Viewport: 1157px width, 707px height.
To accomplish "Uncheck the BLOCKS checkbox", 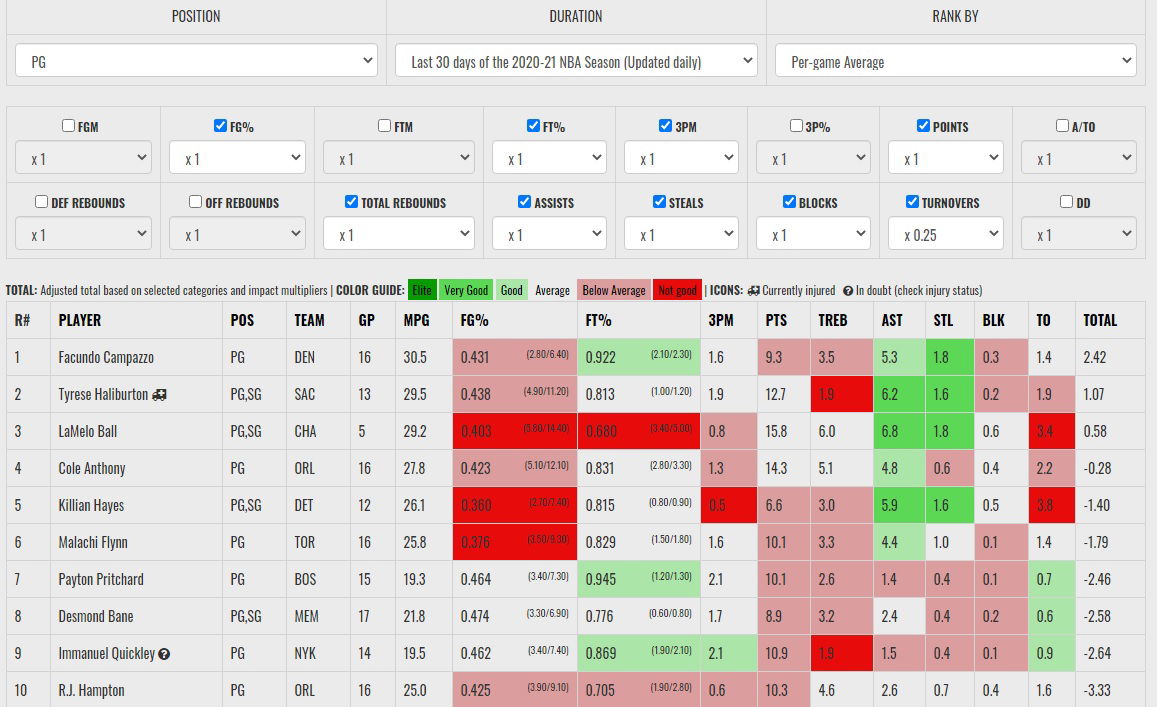I will [x=790, y=201].
